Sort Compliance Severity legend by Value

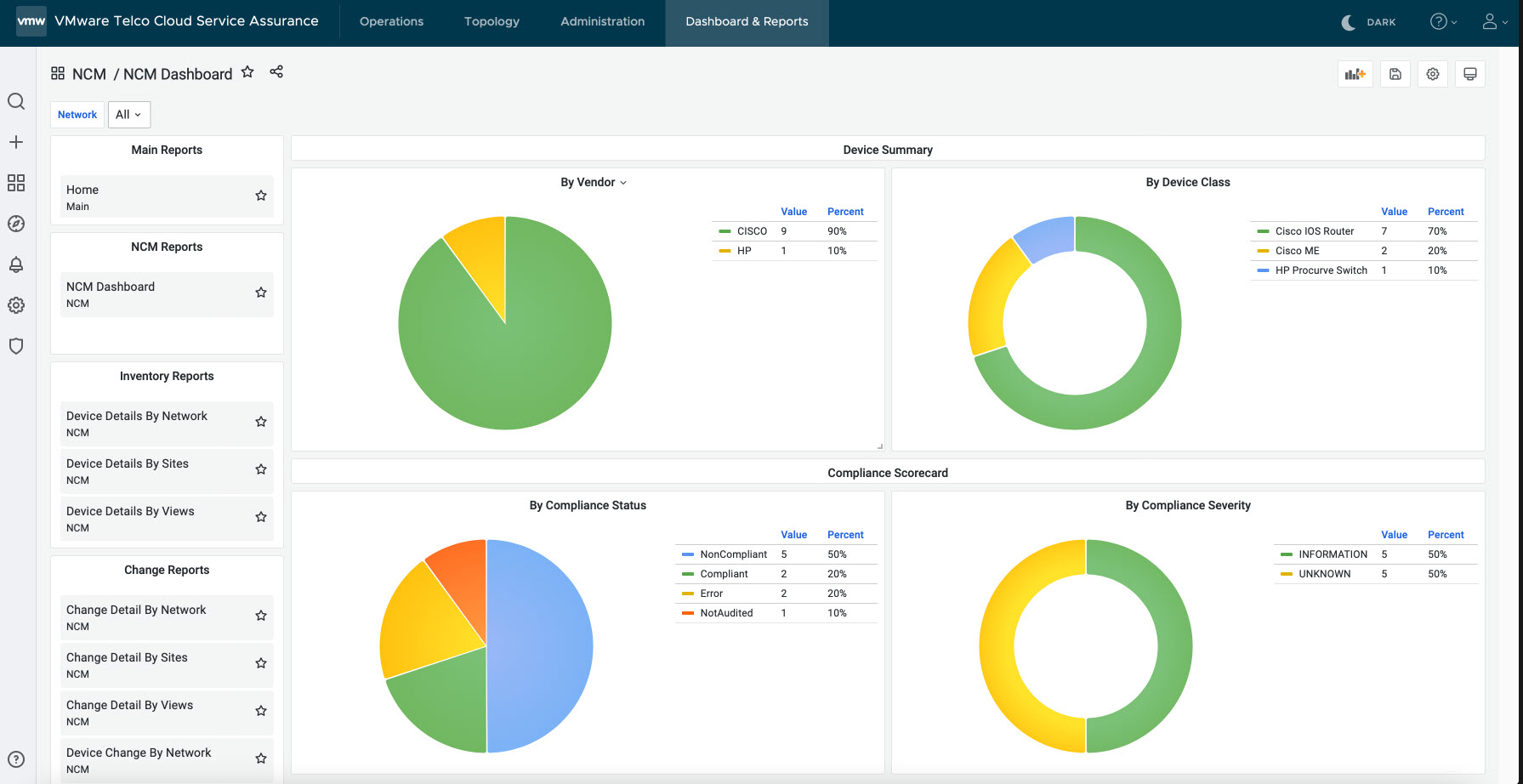point(1394,535)
